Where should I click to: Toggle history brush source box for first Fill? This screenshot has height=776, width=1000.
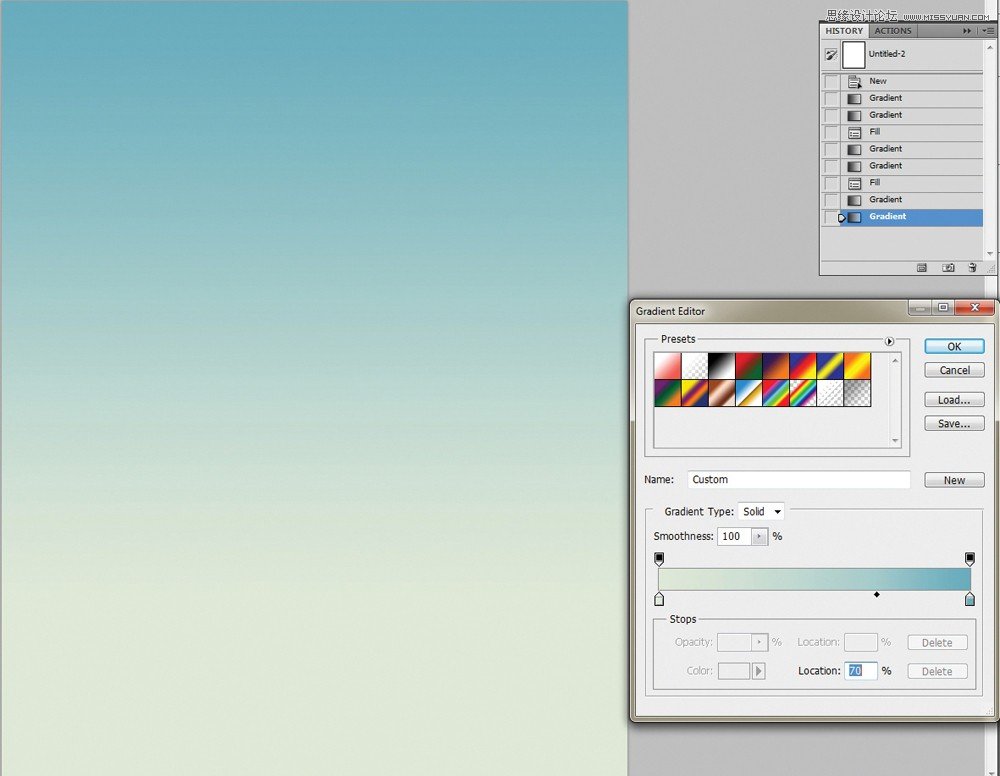pyautogui.click(x=831, y=133)
